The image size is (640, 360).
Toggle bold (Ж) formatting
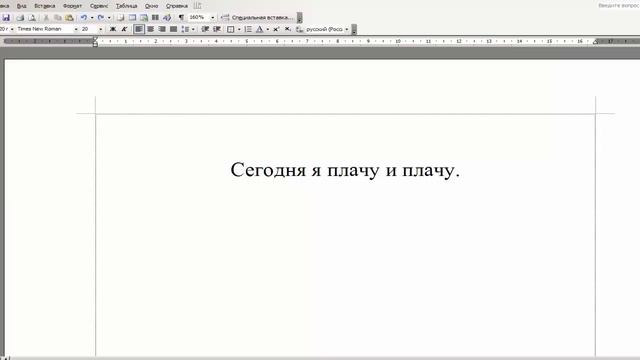[113, 29]
